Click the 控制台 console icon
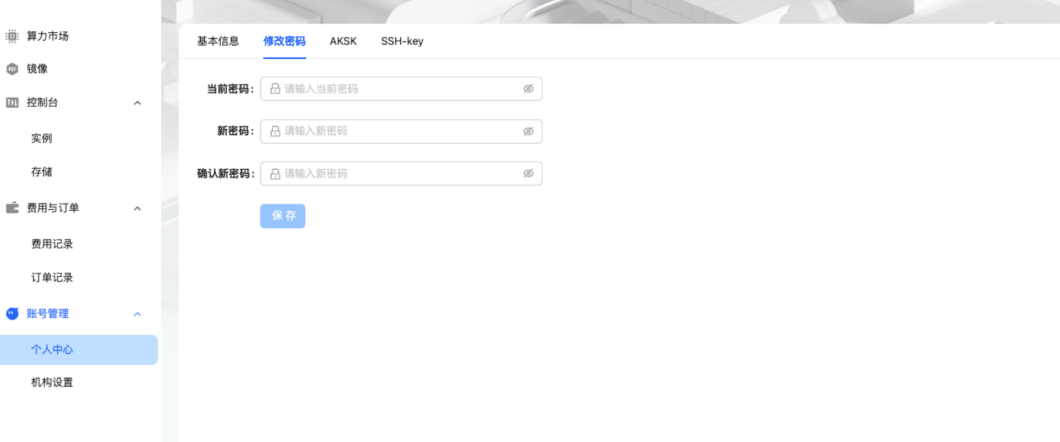This screenshot has height=442, width=1060. (12, 103)
